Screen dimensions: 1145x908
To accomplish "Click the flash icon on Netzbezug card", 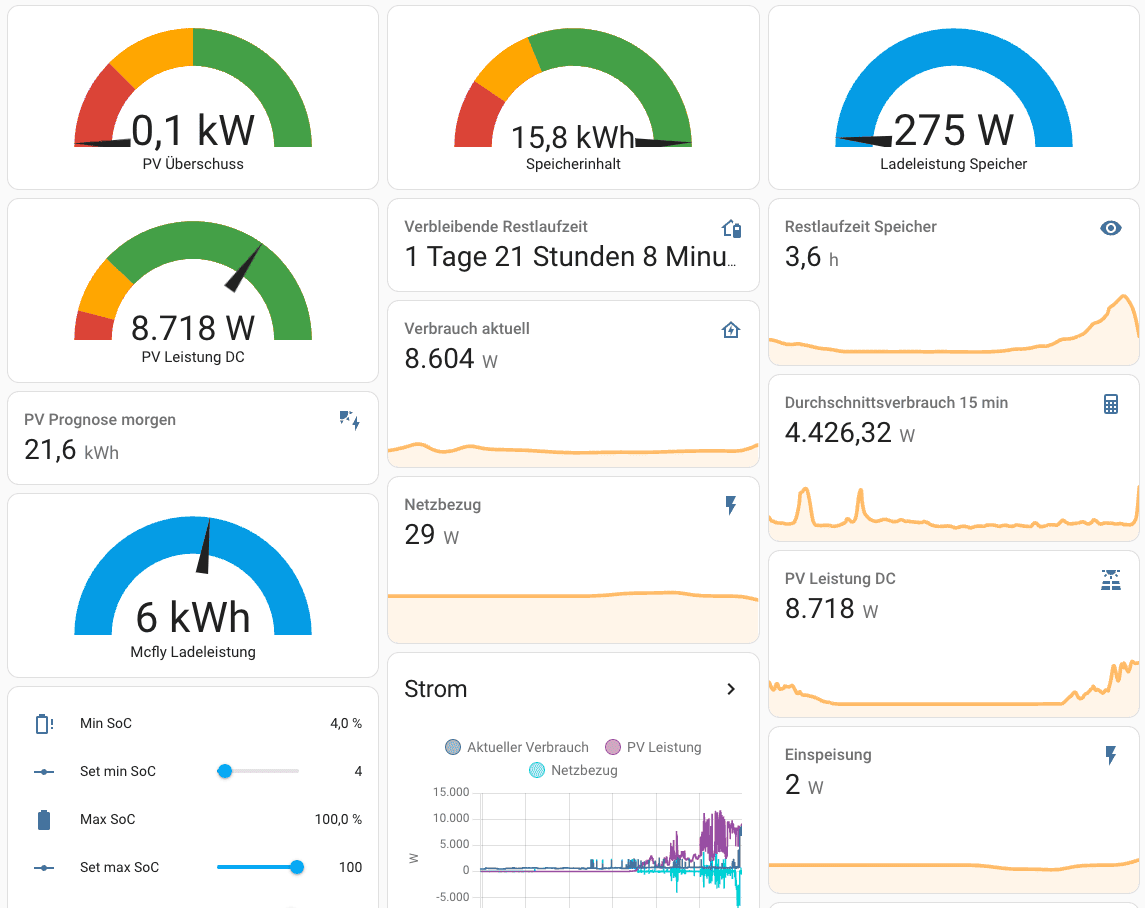I will [x=731, y=506].
